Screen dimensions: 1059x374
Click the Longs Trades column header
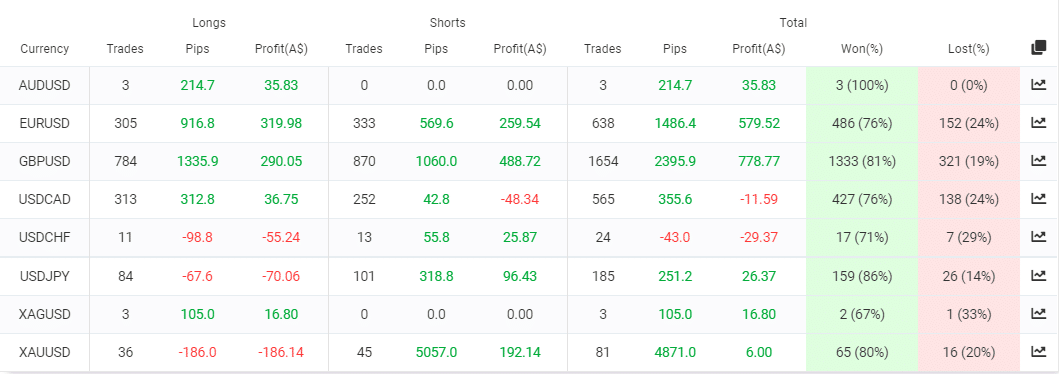click(125, 49)
